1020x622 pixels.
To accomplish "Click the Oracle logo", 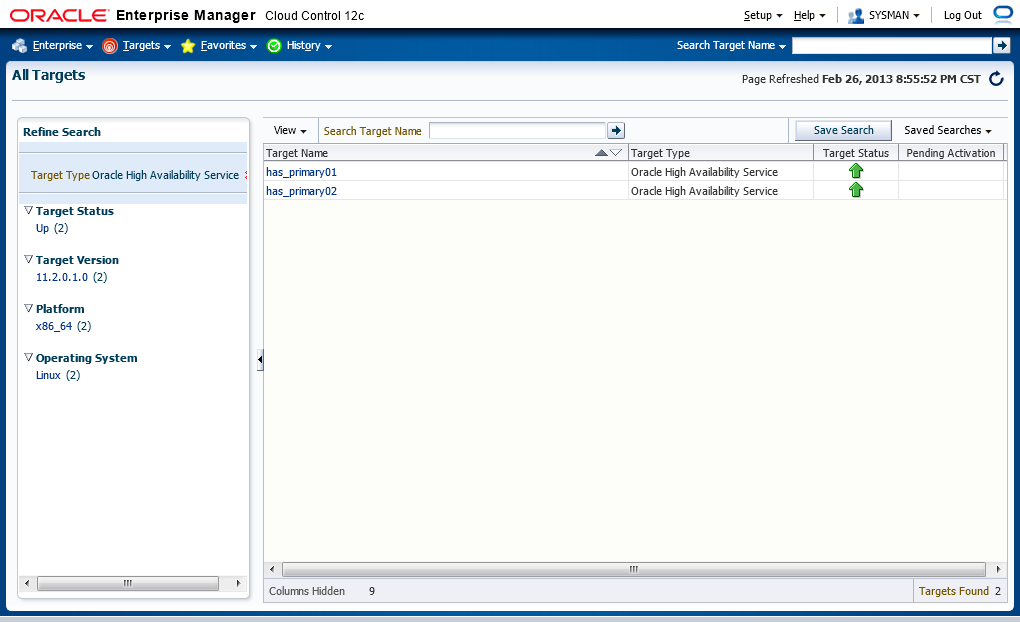I will tap(59, 15).
